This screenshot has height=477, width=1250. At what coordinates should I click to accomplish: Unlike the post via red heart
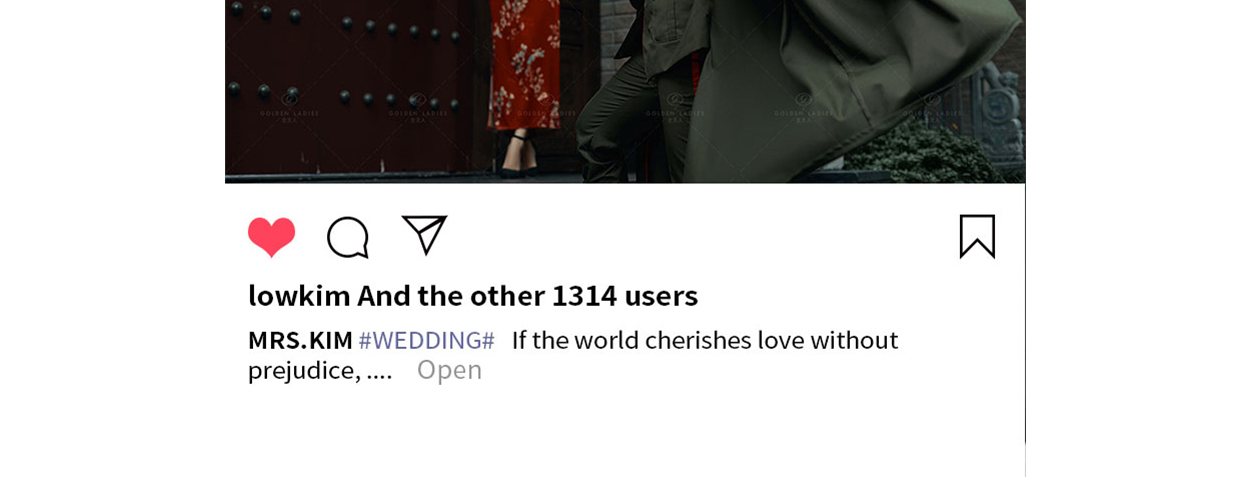pos(272,237)
